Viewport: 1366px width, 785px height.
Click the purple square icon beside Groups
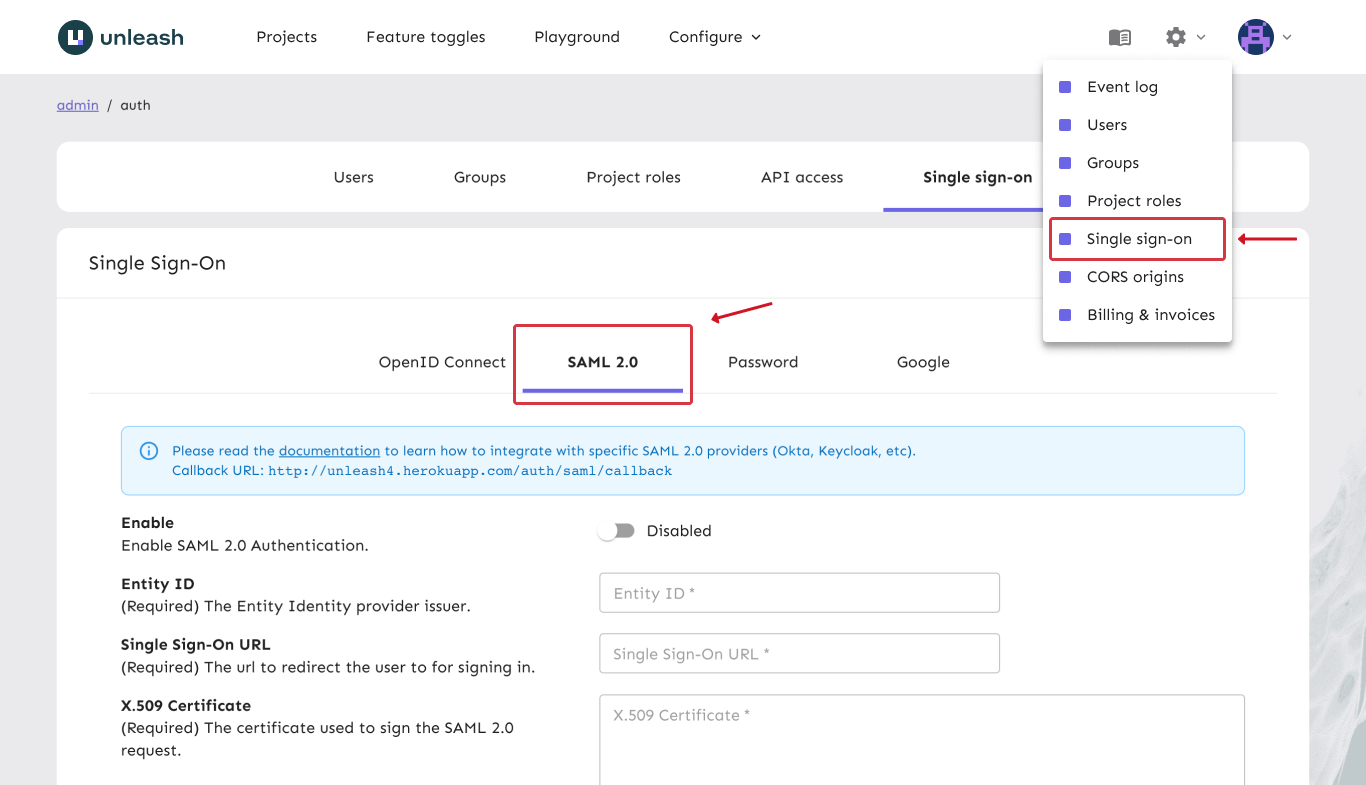[x=1064, y=162]
